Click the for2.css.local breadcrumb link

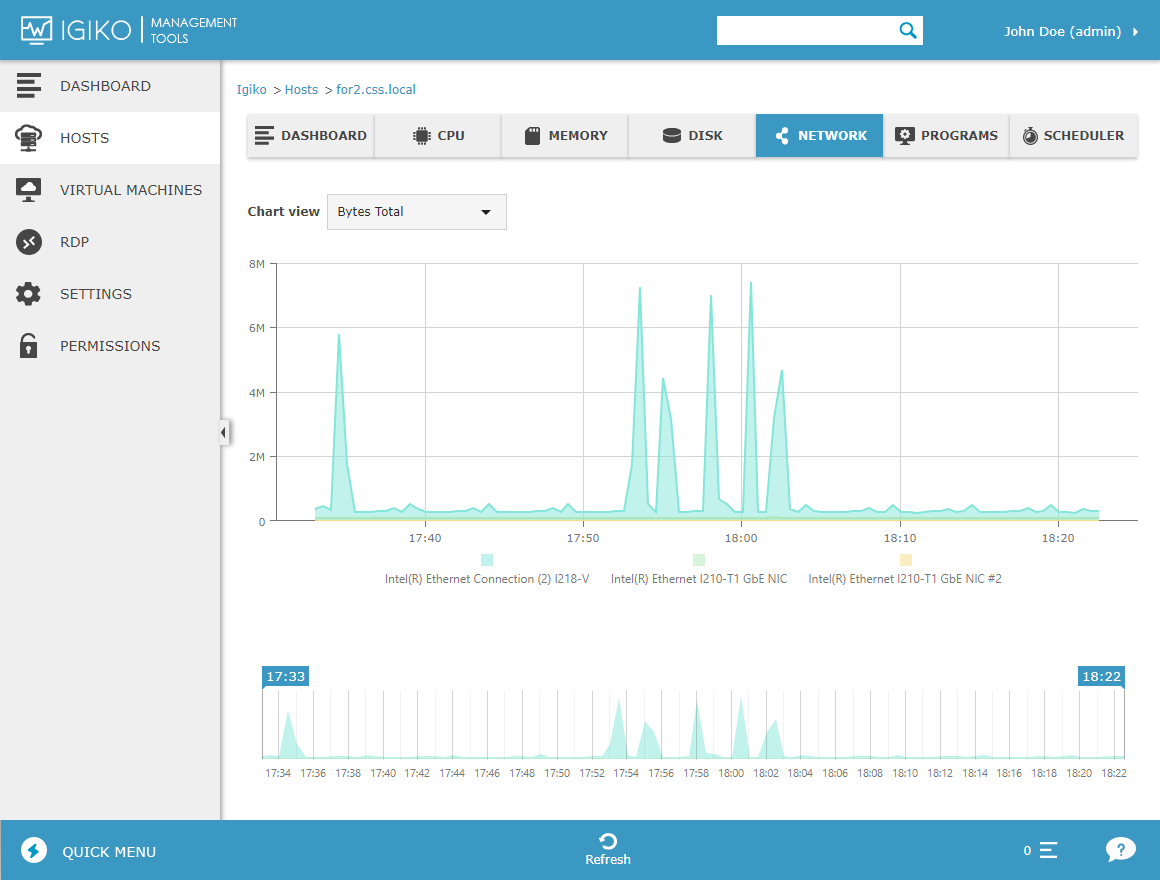tap(376, 89)
